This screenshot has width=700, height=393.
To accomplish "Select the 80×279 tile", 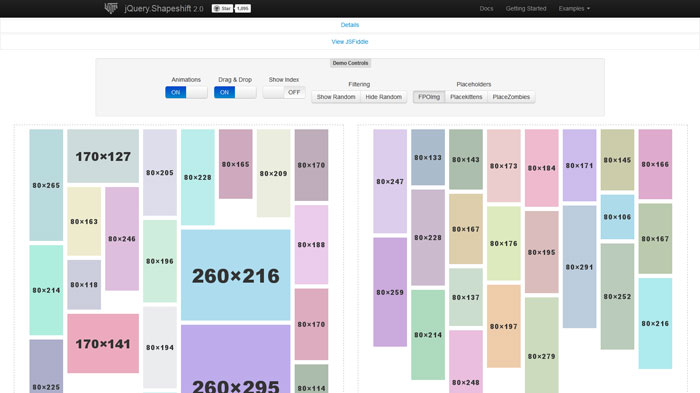I will point(542,345).
